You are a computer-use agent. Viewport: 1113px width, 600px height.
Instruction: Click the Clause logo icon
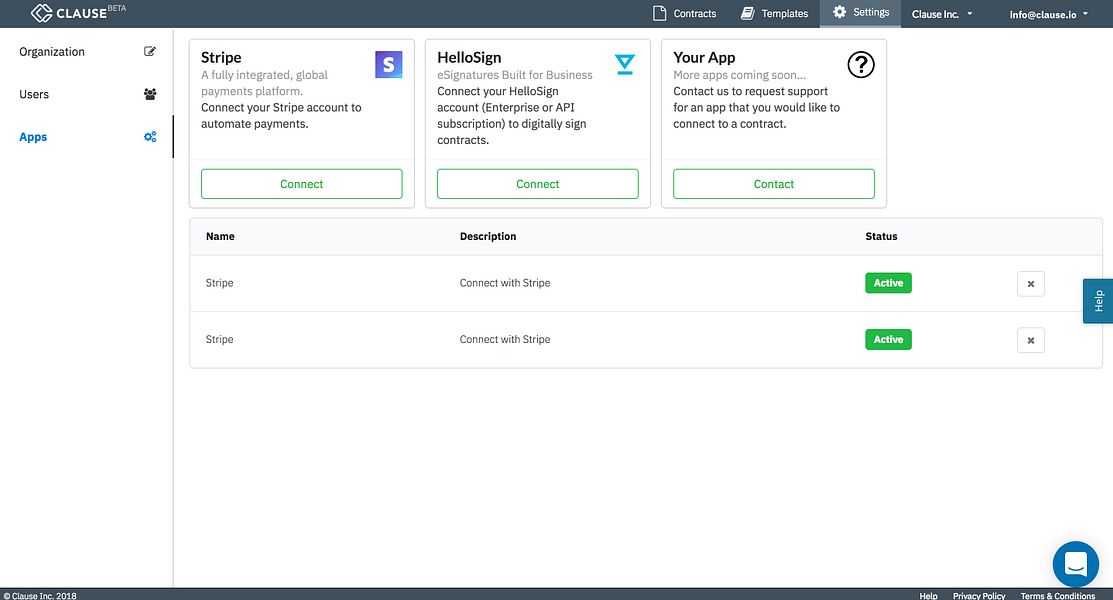[x=41, y=13]
